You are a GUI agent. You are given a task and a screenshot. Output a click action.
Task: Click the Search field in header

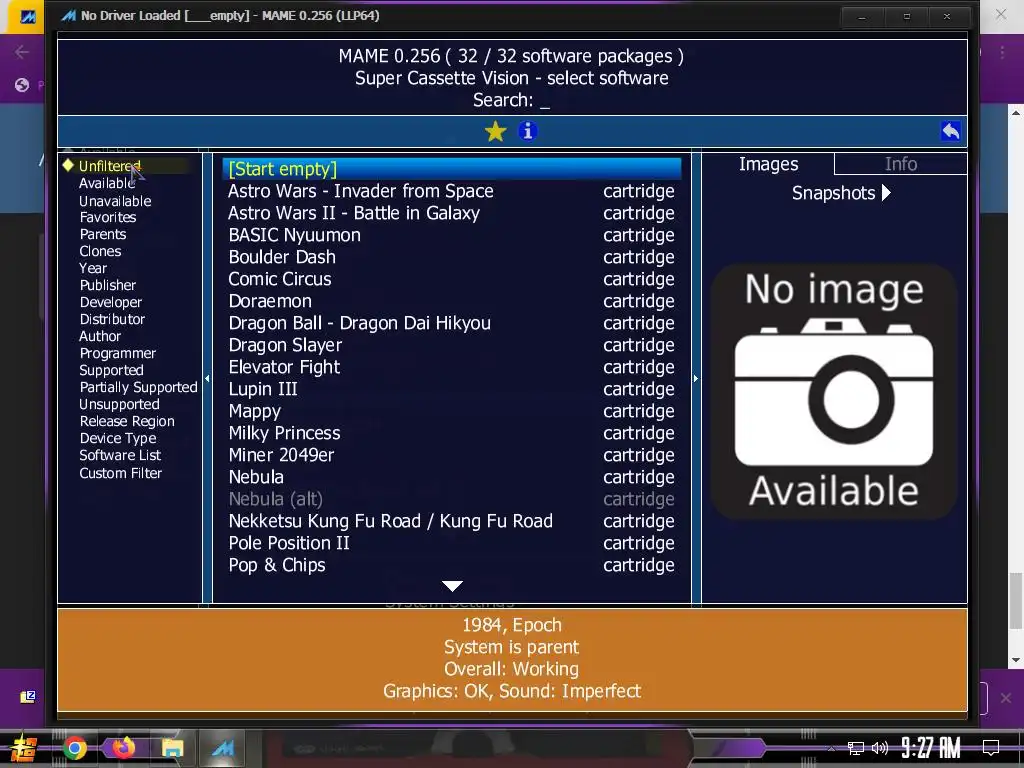coord(511,100)
